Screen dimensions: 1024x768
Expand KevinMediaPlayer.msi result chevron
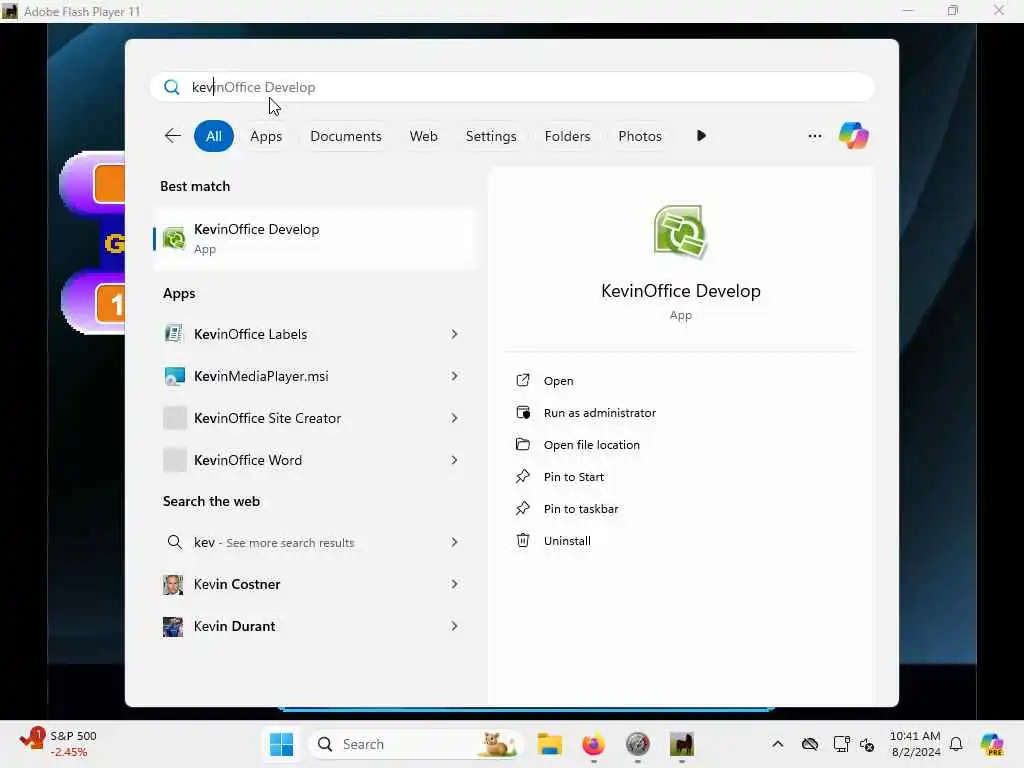[455, 376]
